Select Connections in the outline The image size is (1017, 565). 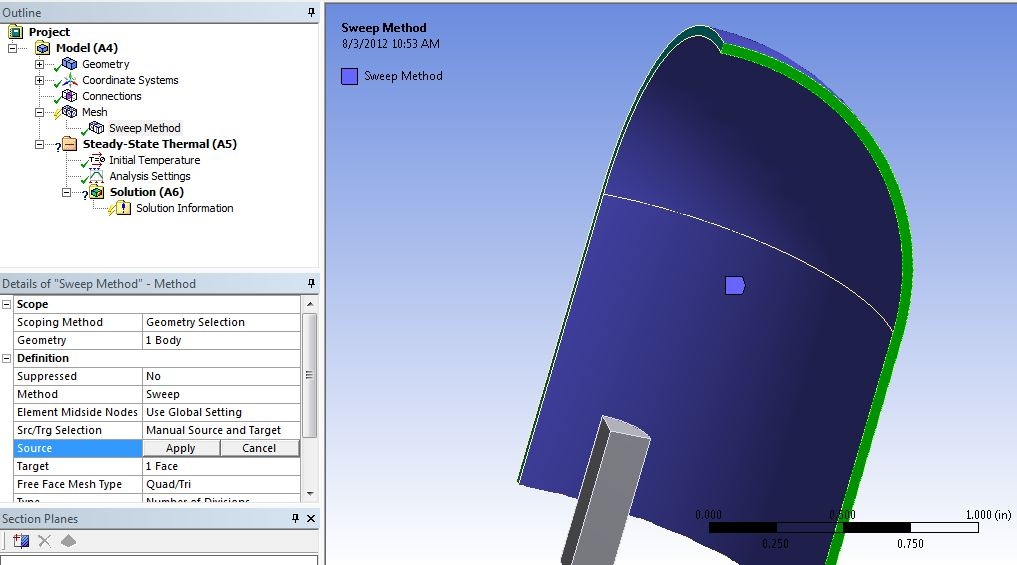click(112, 96)
